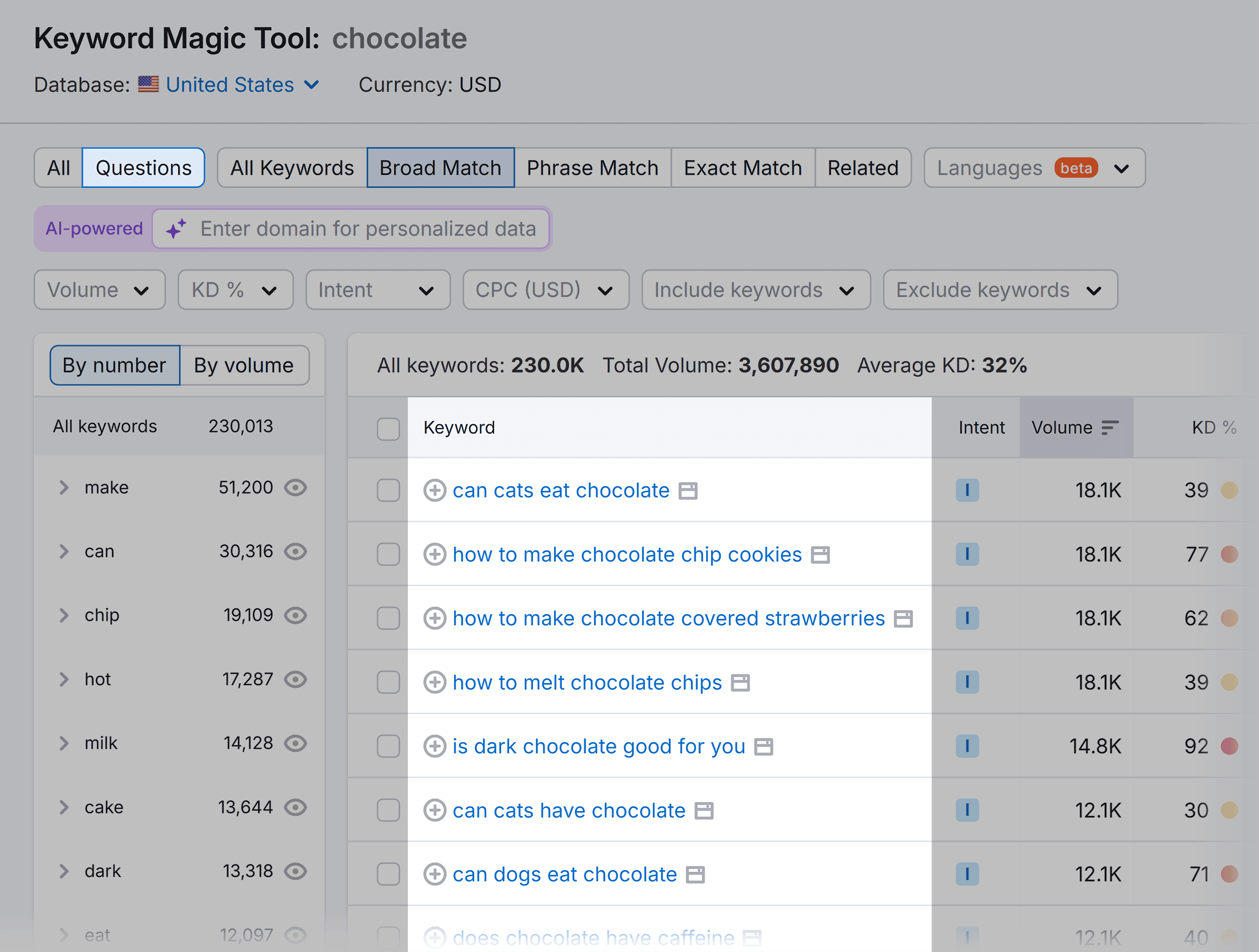Toggle eye visibility for 'milk' group
Screen dimensions: 1259x952
click(x=296, y=743)
